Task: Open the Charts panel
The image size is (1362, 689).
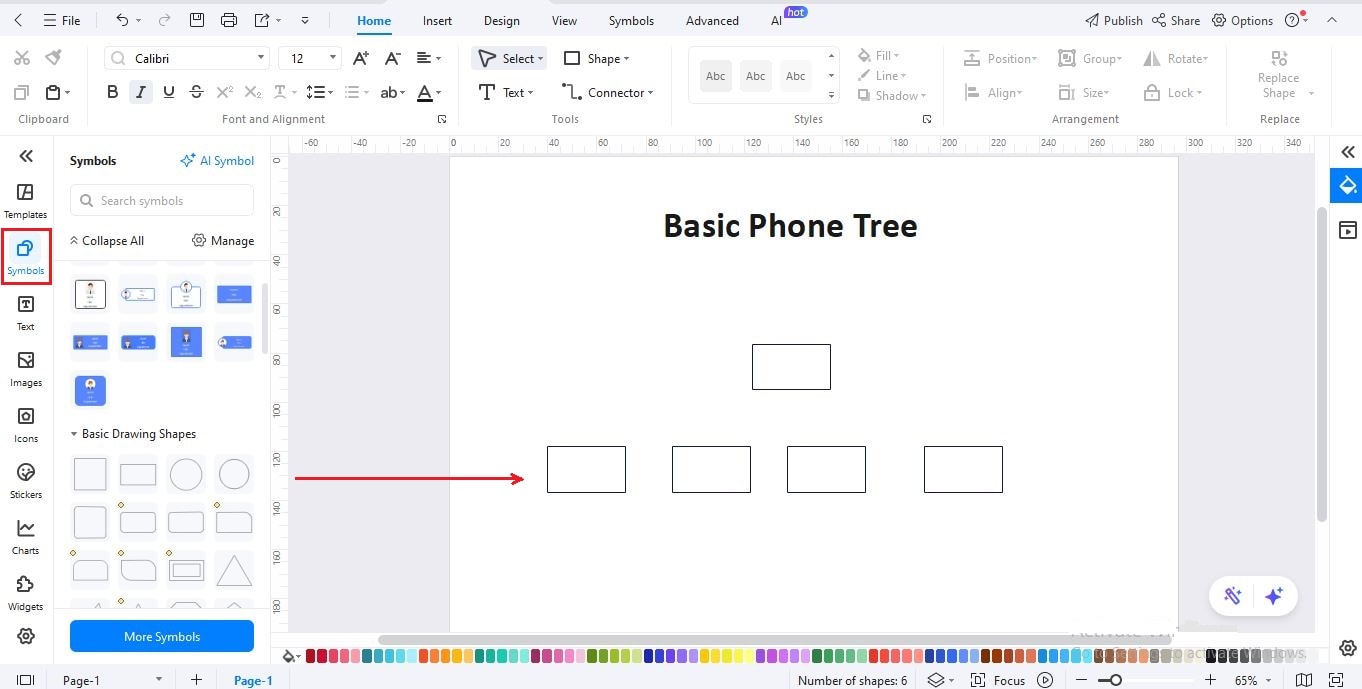Action: coord(25,536)
